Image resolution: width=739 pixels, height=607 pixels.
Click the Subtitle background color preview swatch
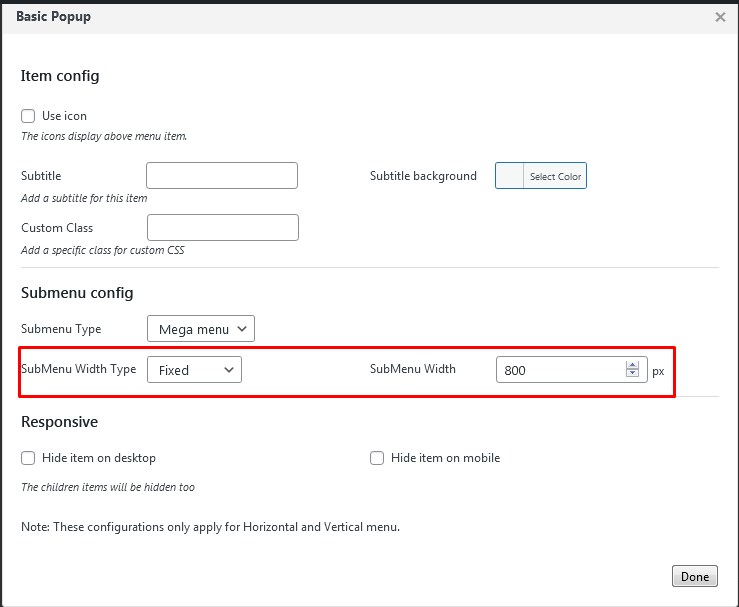click(510, 176)
